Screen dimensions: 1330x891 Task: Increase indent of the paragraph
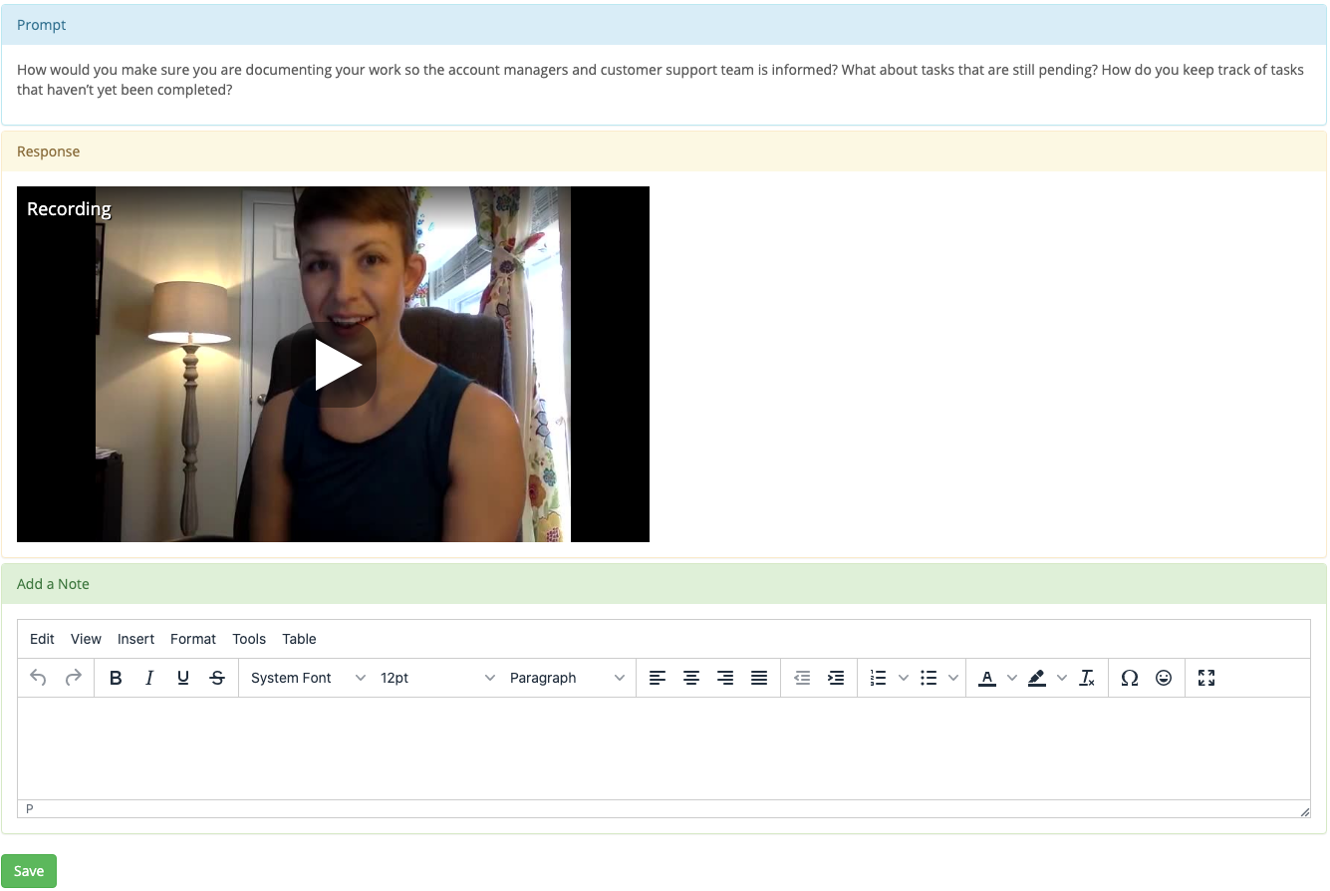(x=836, y=678)
